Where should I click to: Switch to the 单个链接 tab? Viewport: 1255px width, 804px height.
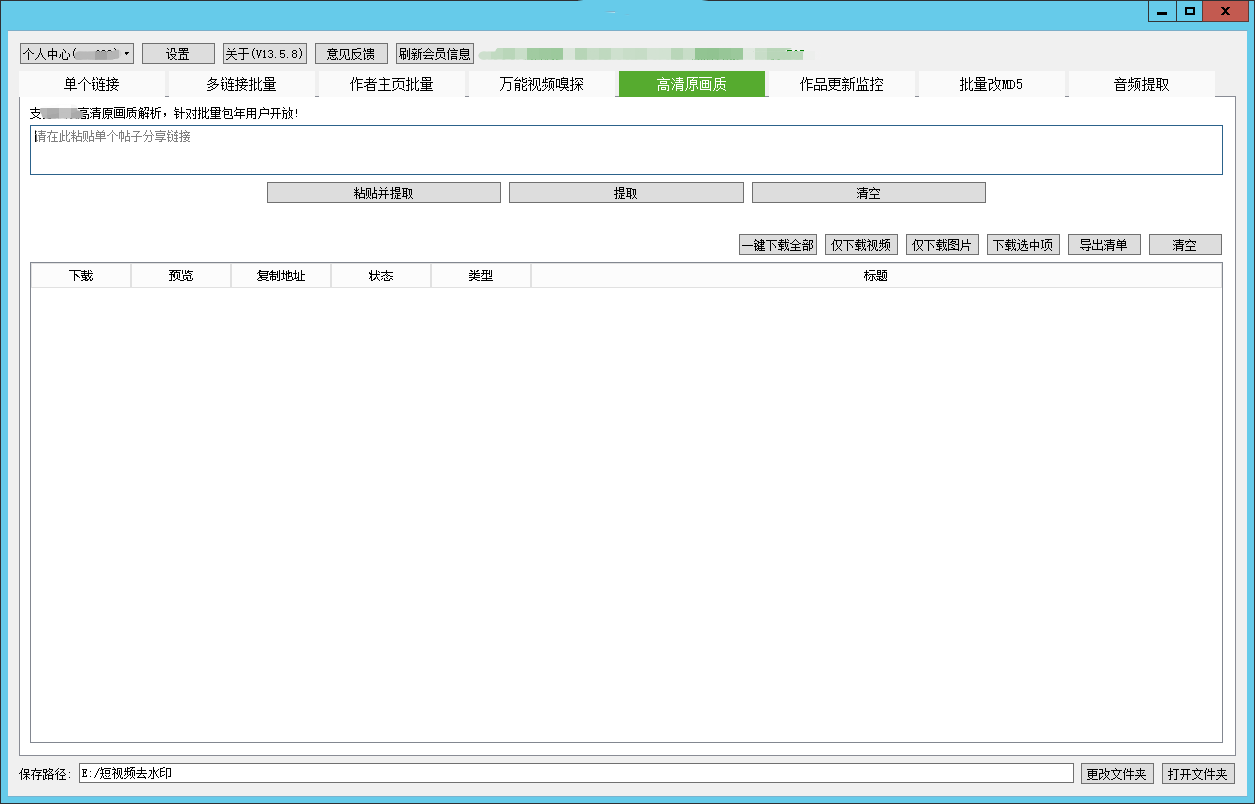[91, 85]
